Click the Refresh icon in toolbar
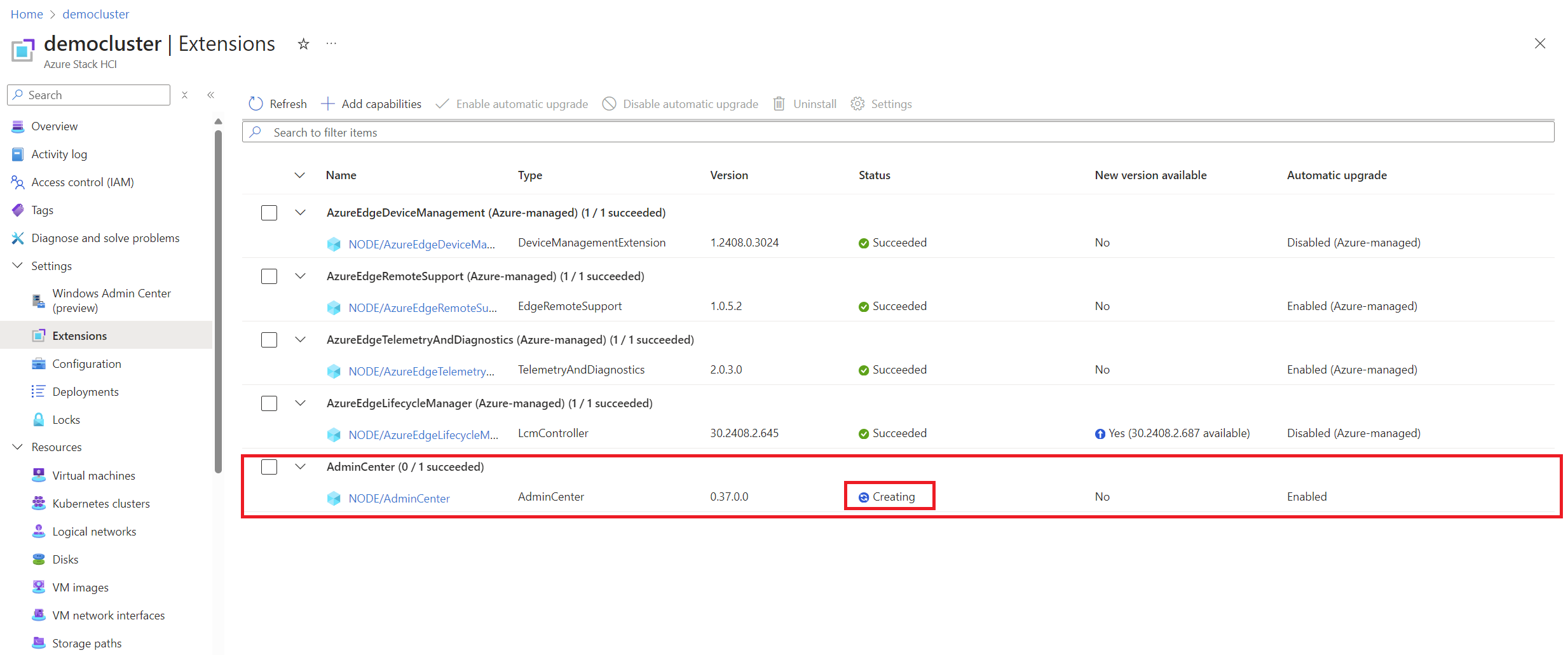This screenshot has height=655, width=1568. click(x=256, y=104)
